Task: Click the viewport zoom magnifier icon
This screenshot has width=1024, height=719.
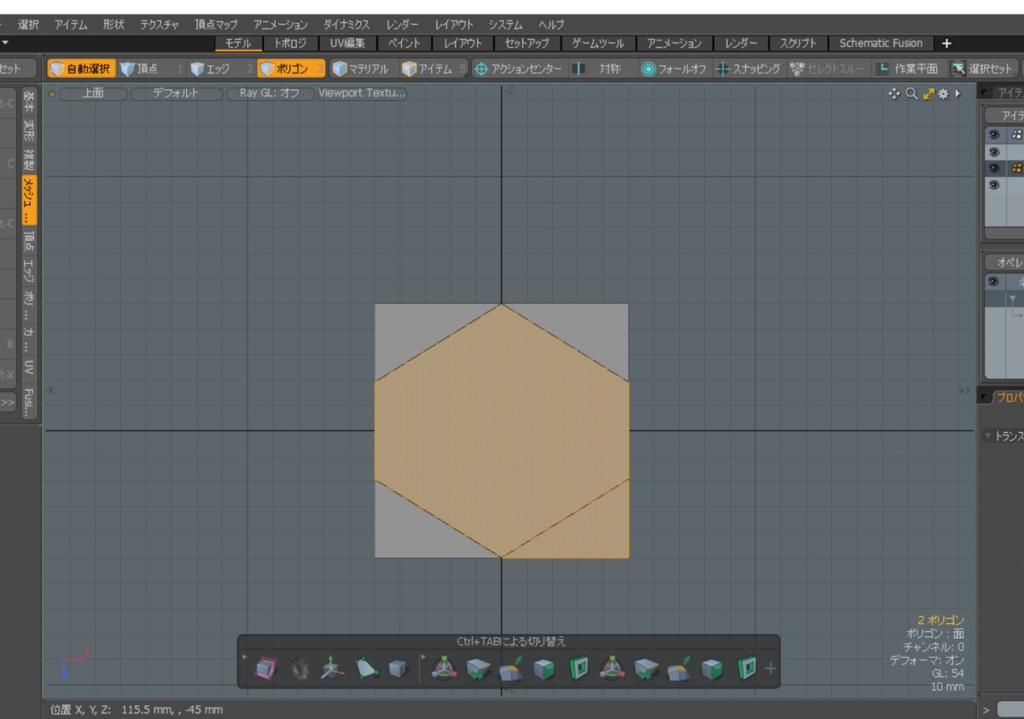Action: [912, 93]
